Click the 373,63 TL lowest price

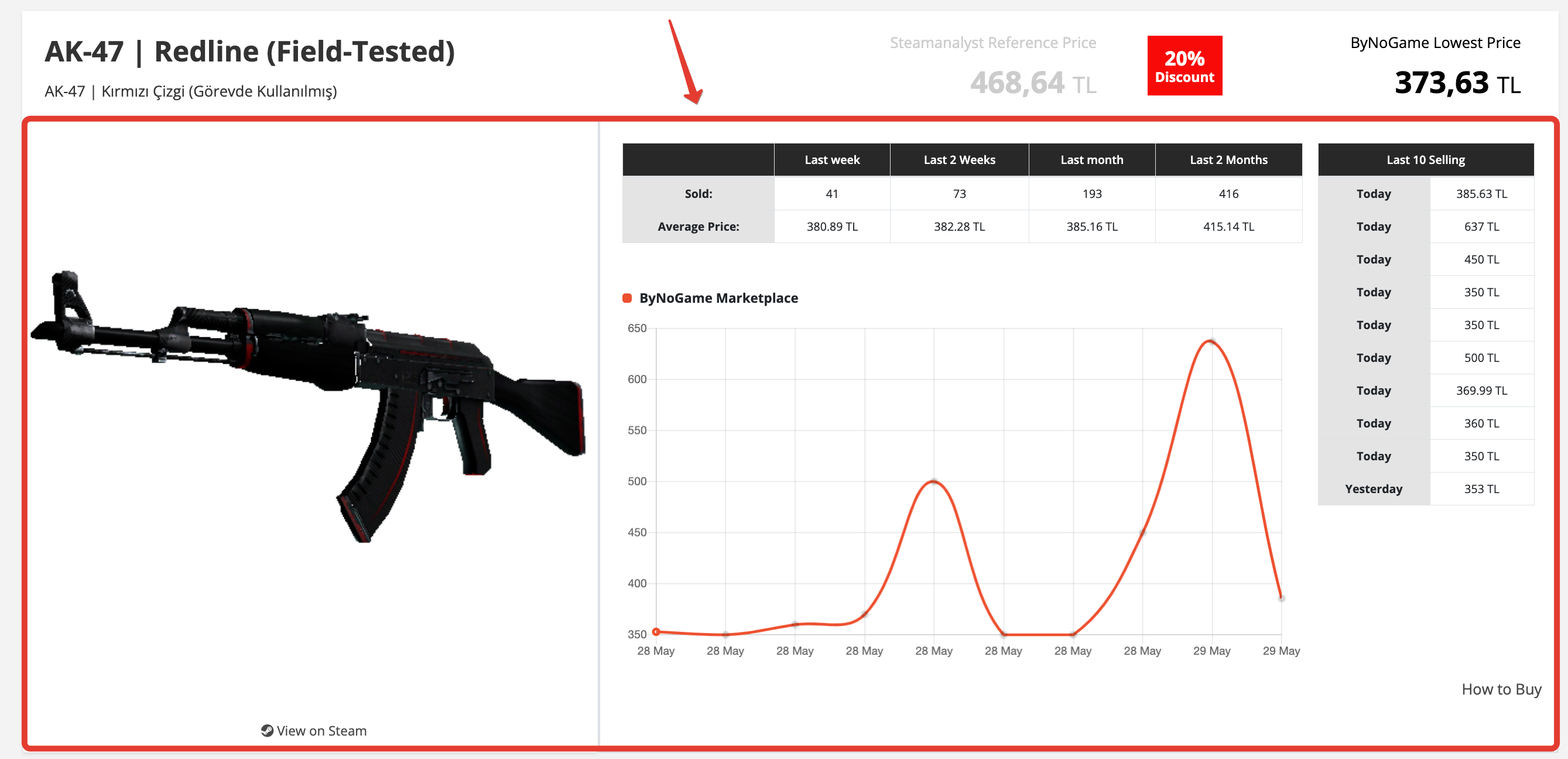pyautogui.click(x=1457, y=83)
